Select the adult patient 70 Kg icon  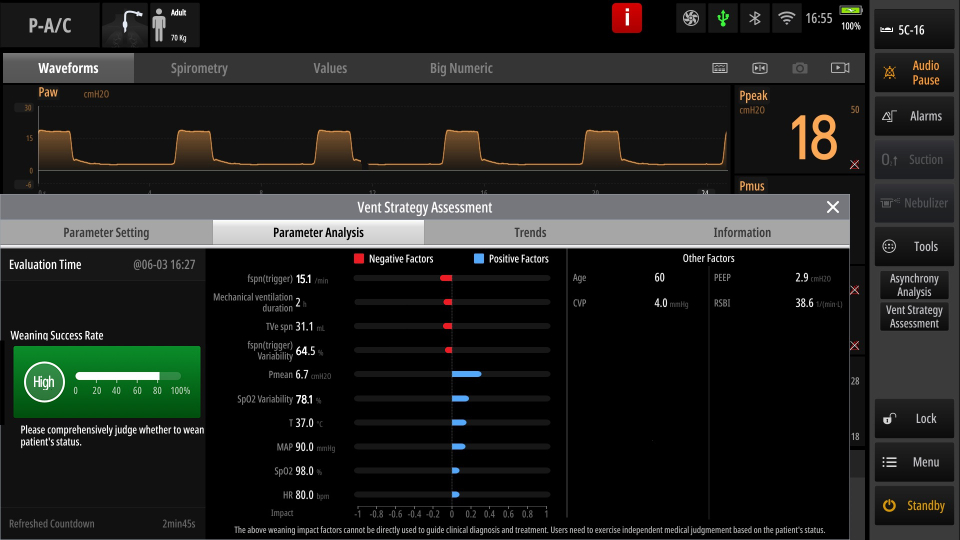coord(174,25)
